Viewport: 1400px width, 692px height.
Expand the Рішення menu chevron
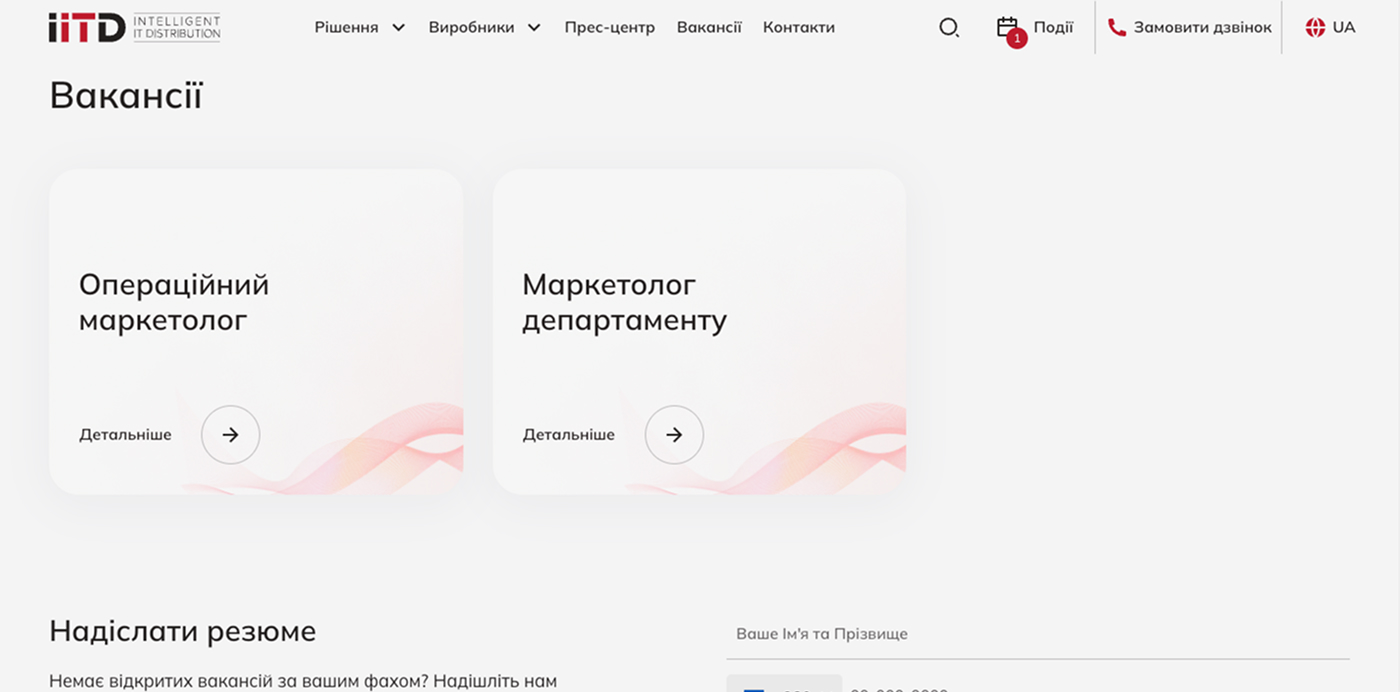tap(398, 28)
